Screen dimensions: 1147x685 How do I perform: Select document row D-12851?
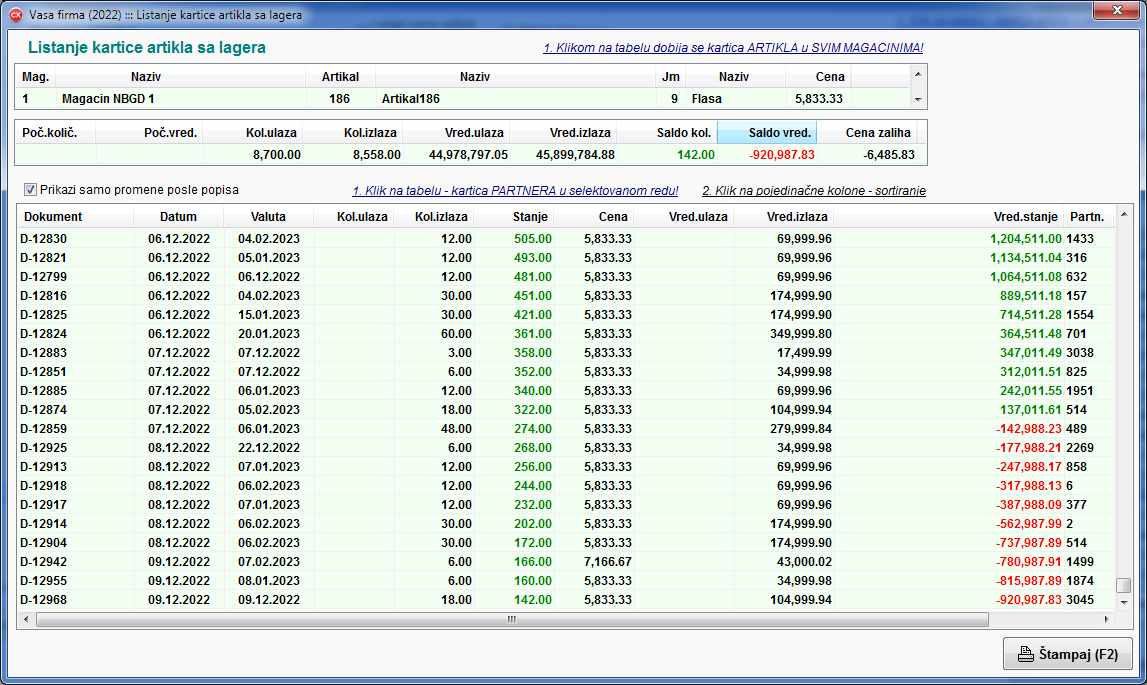click(x=565, y=372)
